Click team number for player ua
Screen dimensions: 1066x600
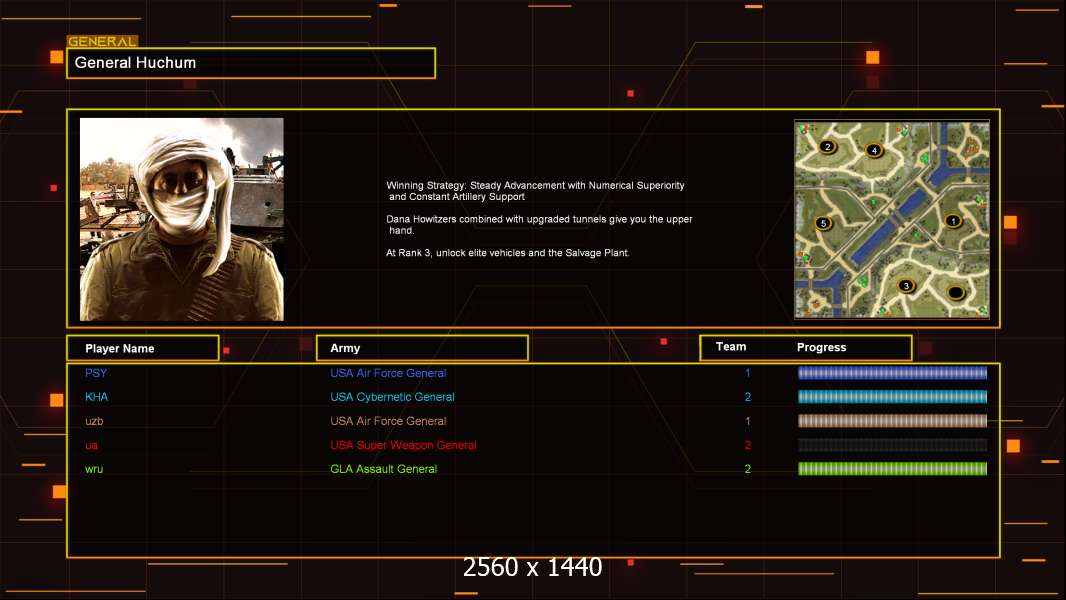click(748, 445)
